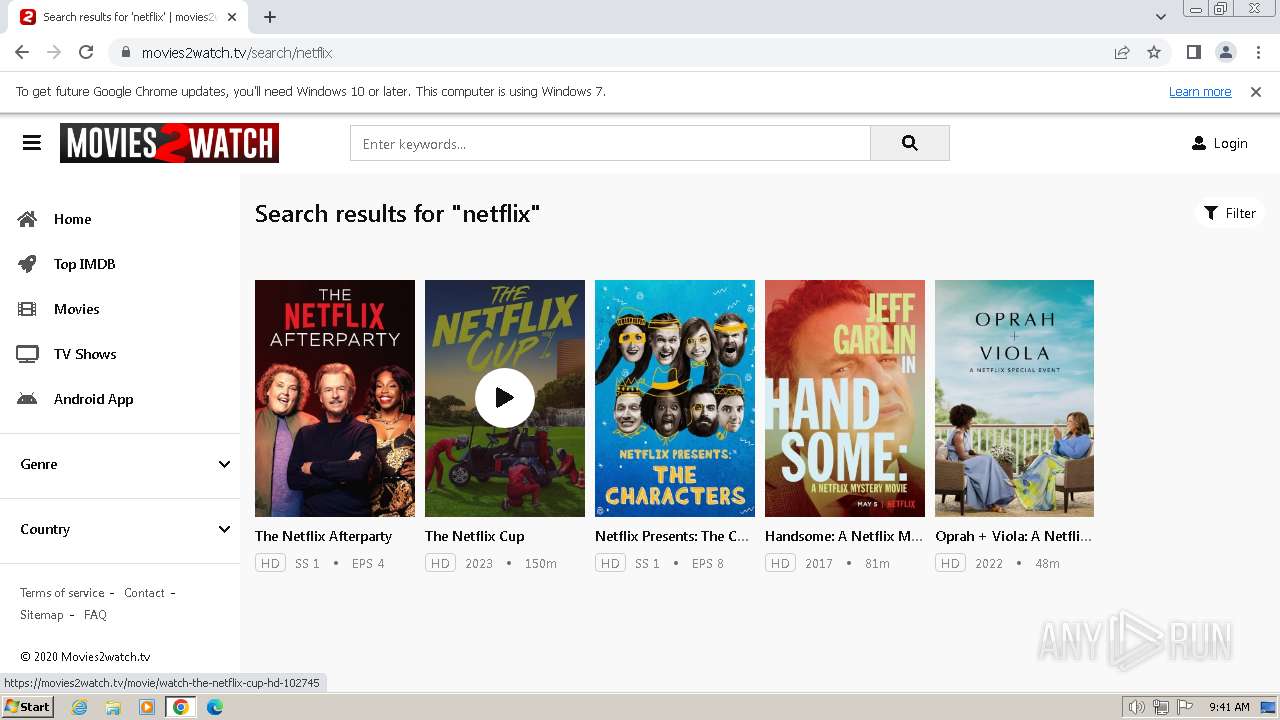
Task: Click the Android App robot icon
Action: [x=27, y=399]
